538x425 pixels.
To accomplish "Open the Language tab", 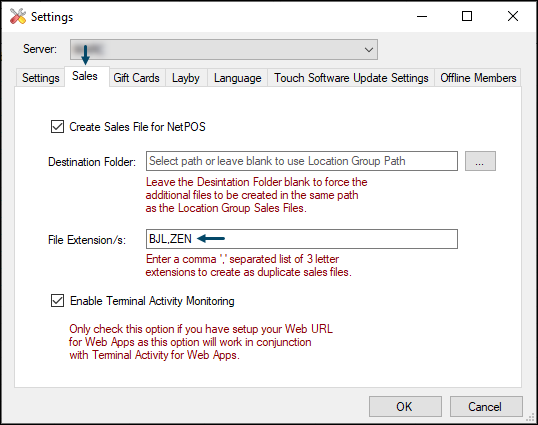I will pos(237,78).
